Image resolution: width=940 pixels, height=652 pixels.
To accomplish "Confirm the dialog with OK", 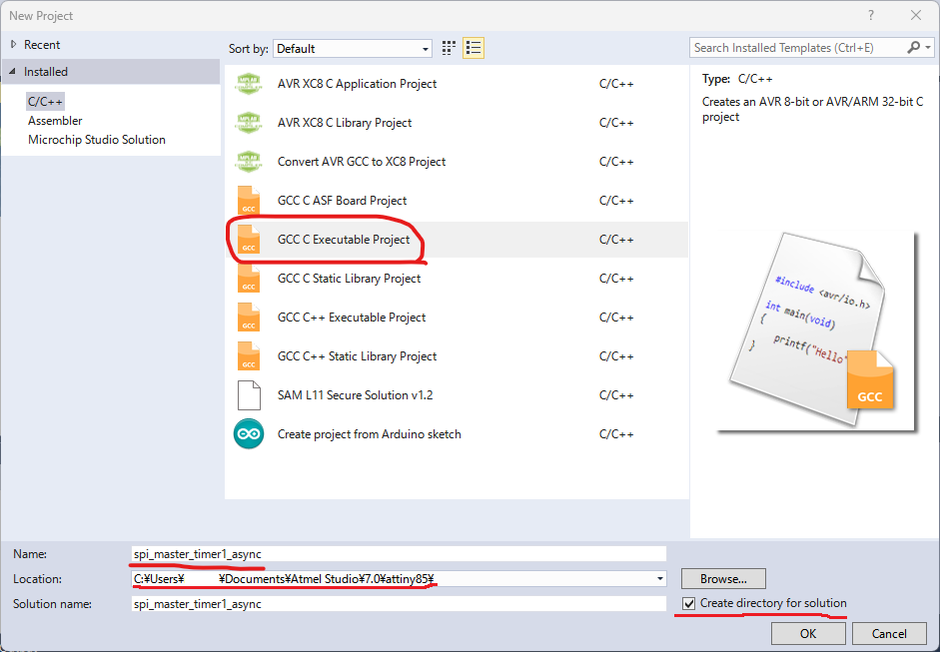I will click(x=808, y=633).
